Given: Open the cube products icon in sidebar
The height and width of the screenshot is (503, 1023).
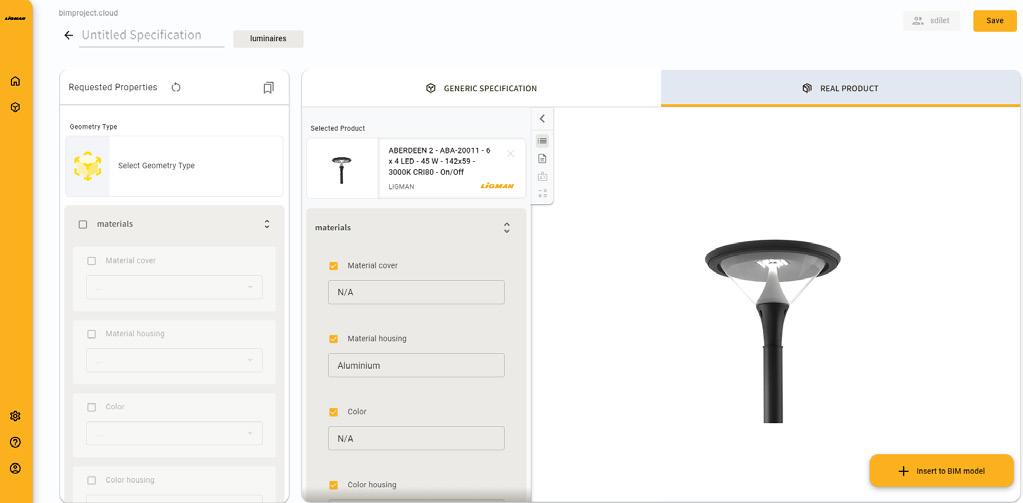Looking at the screenshot, I should pos(15,107).
